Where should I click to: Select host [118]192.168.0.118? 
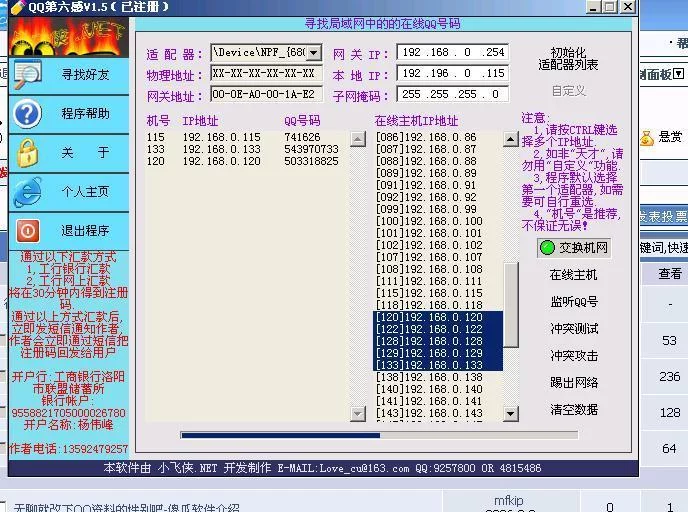coord(438,305)
